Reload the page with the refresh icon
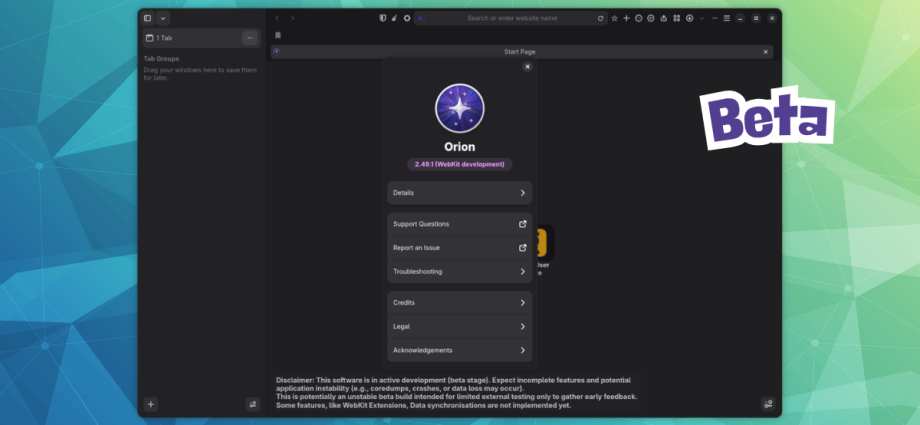920x425 pixels. (x=600, y=18)
